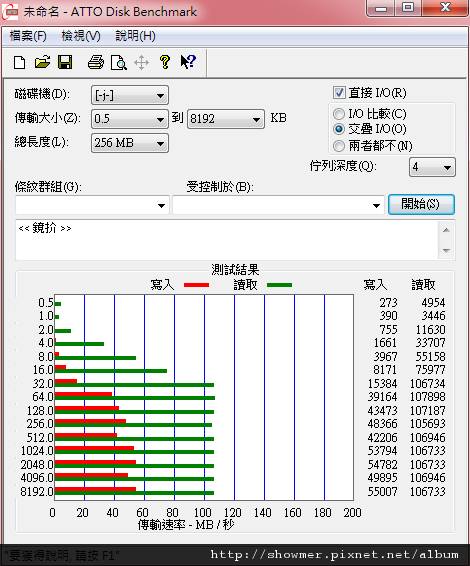
Task: Click the description box scroll up arrow
Action: (446, 230)
